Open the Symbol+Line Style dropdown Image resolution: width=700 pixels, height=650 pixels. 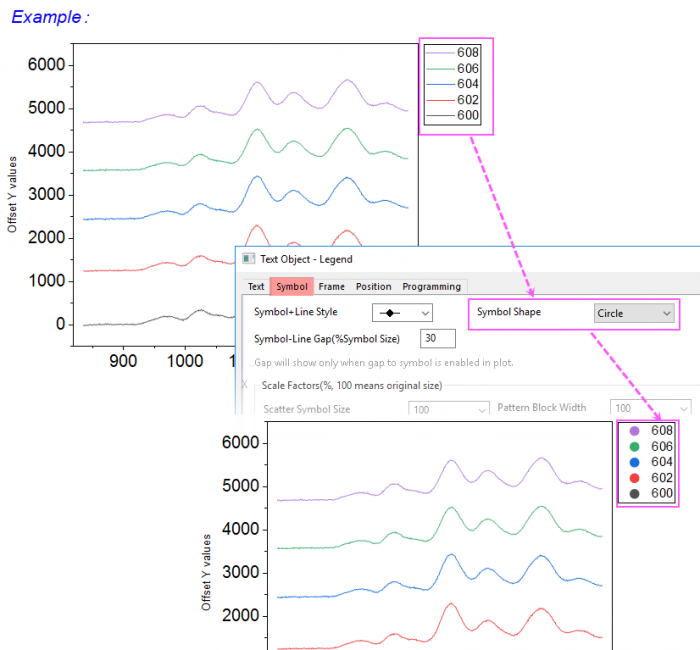coord(402,313)
